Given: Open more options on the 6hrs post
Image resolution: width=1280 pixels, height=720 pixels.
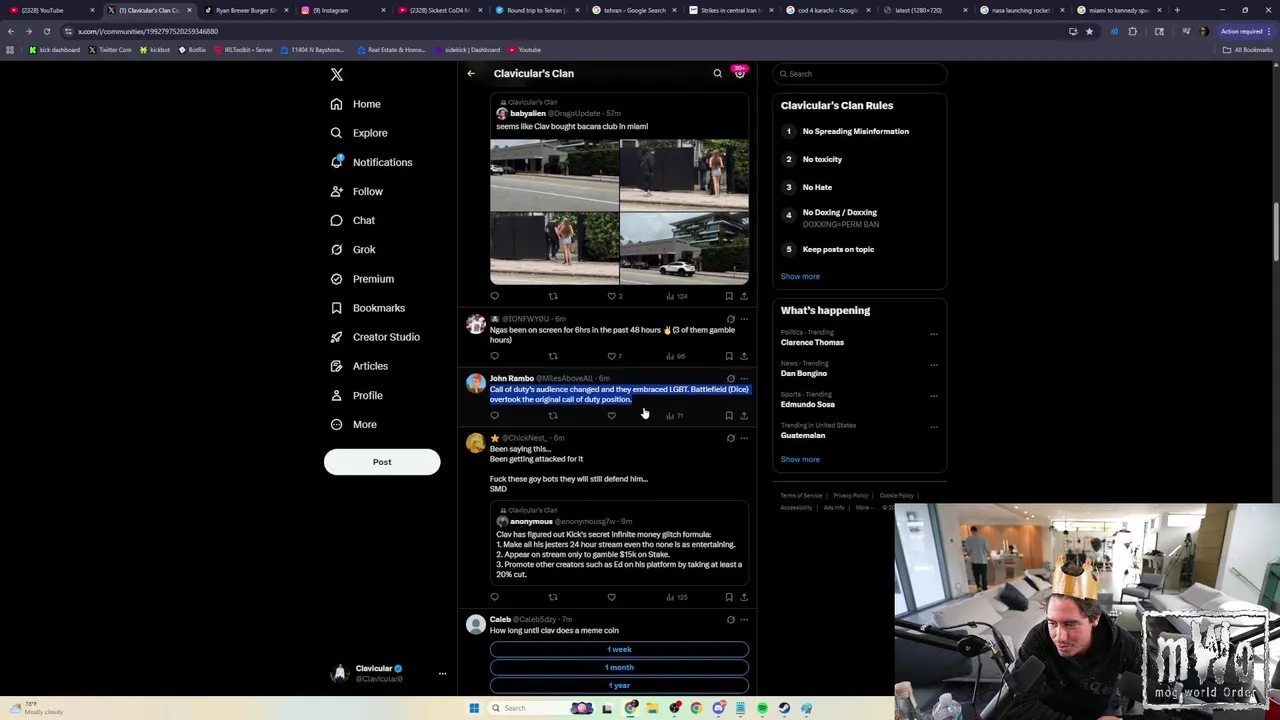Looking at the screenshot, I should coord(743,319).
